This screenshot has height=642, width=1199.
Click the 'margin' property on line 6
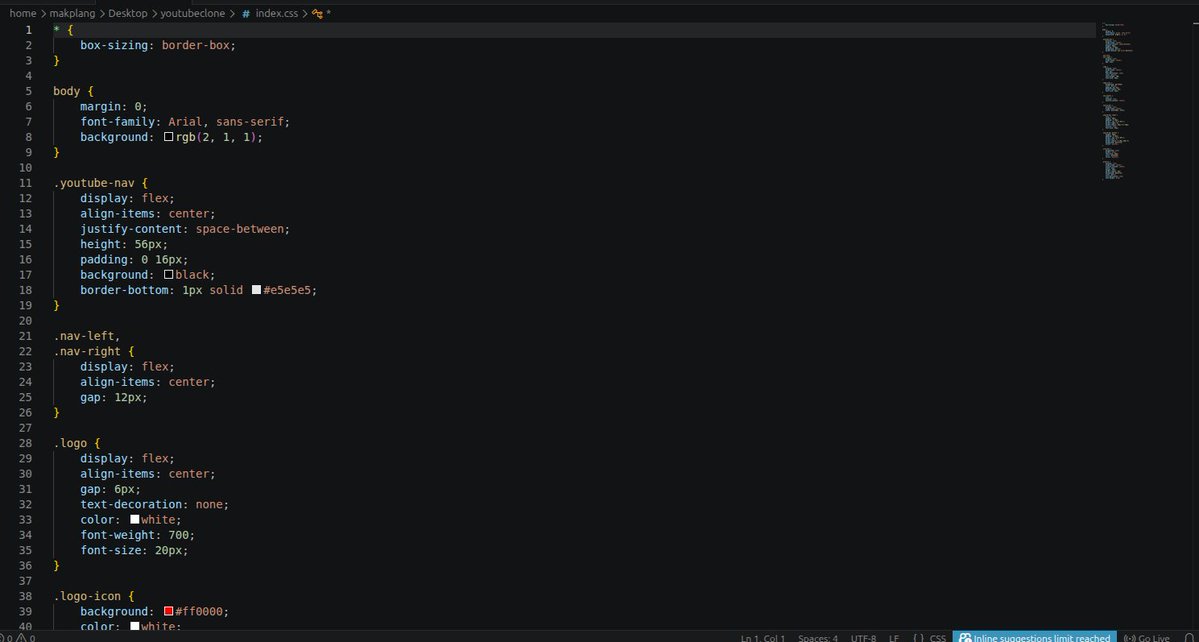coord(100,107)
